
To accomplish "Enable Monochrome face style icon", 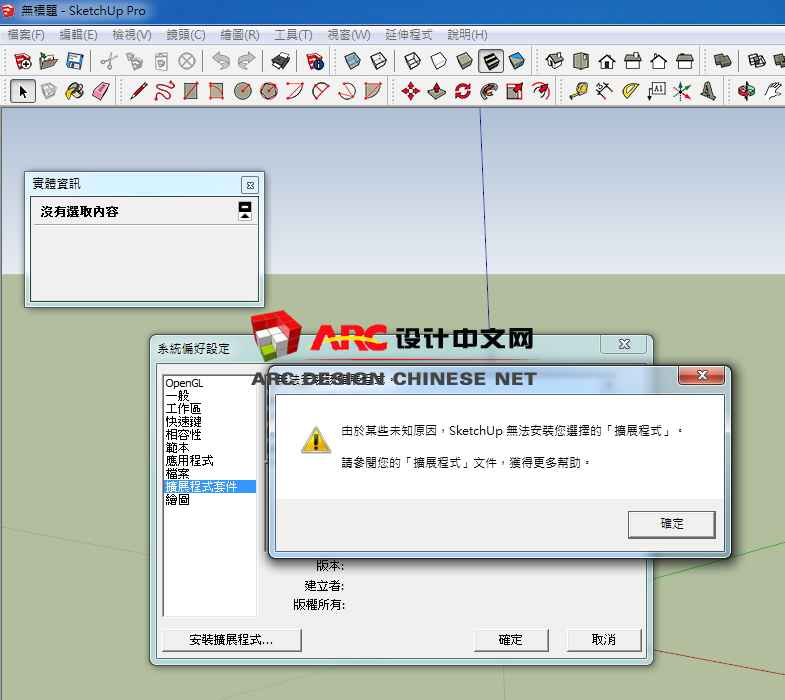I will (x=517, y=61).
